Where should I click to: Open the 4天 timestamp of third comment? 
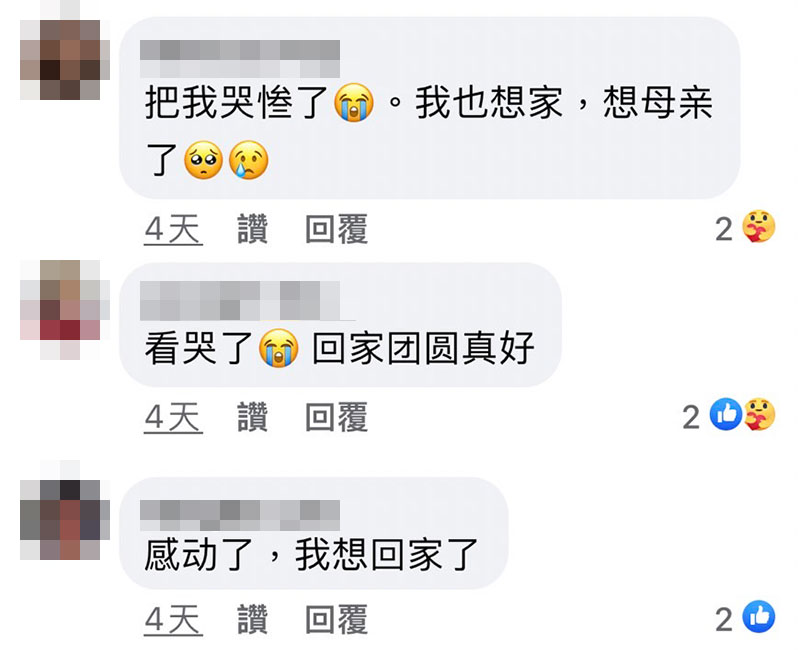(x=173, y=620)
